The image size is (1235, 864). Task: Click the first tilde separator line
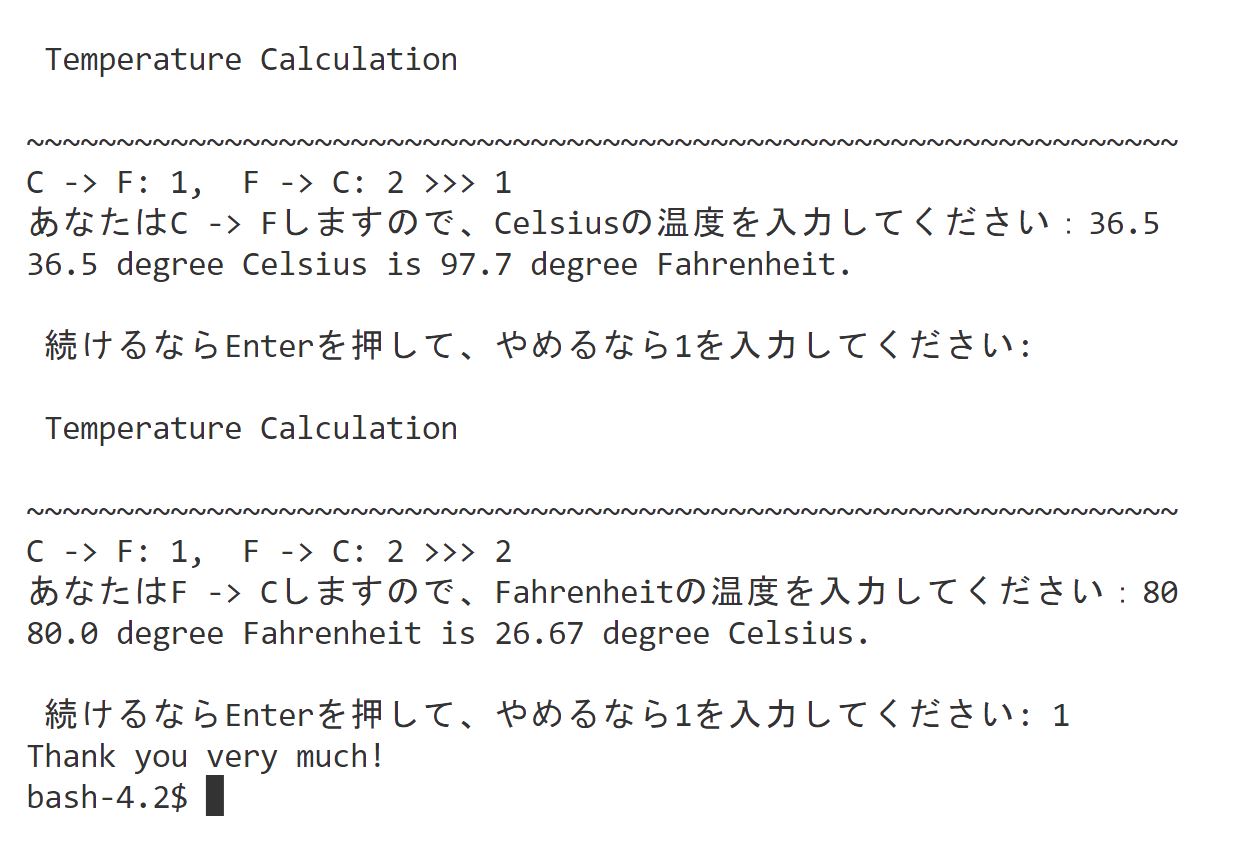pos(600,143)
